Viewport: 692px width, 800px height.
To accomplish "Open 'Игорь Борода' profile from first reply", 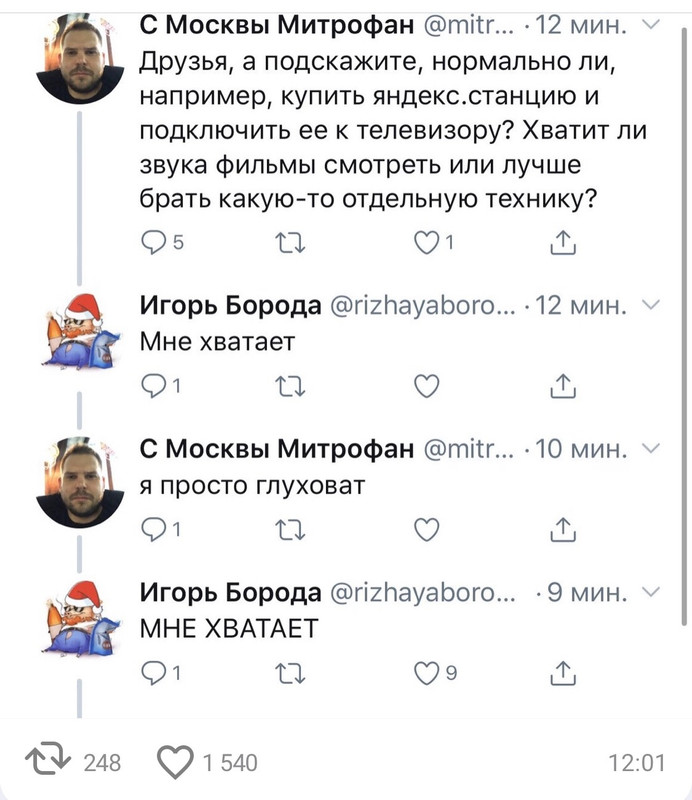I will tap(231, 306).
